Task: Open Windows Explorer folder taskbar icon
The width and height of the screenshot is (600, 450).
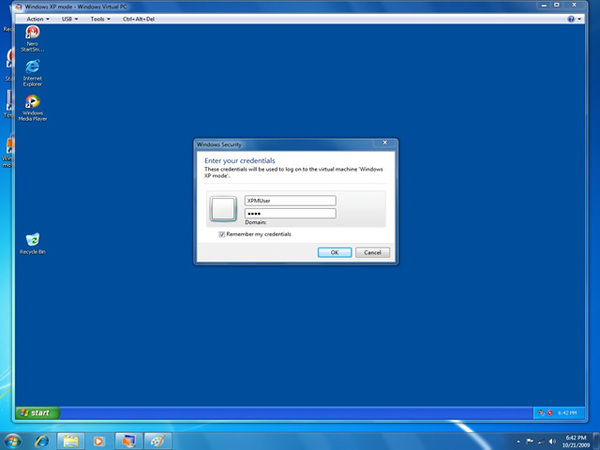Action: click(x=70, y=441)
